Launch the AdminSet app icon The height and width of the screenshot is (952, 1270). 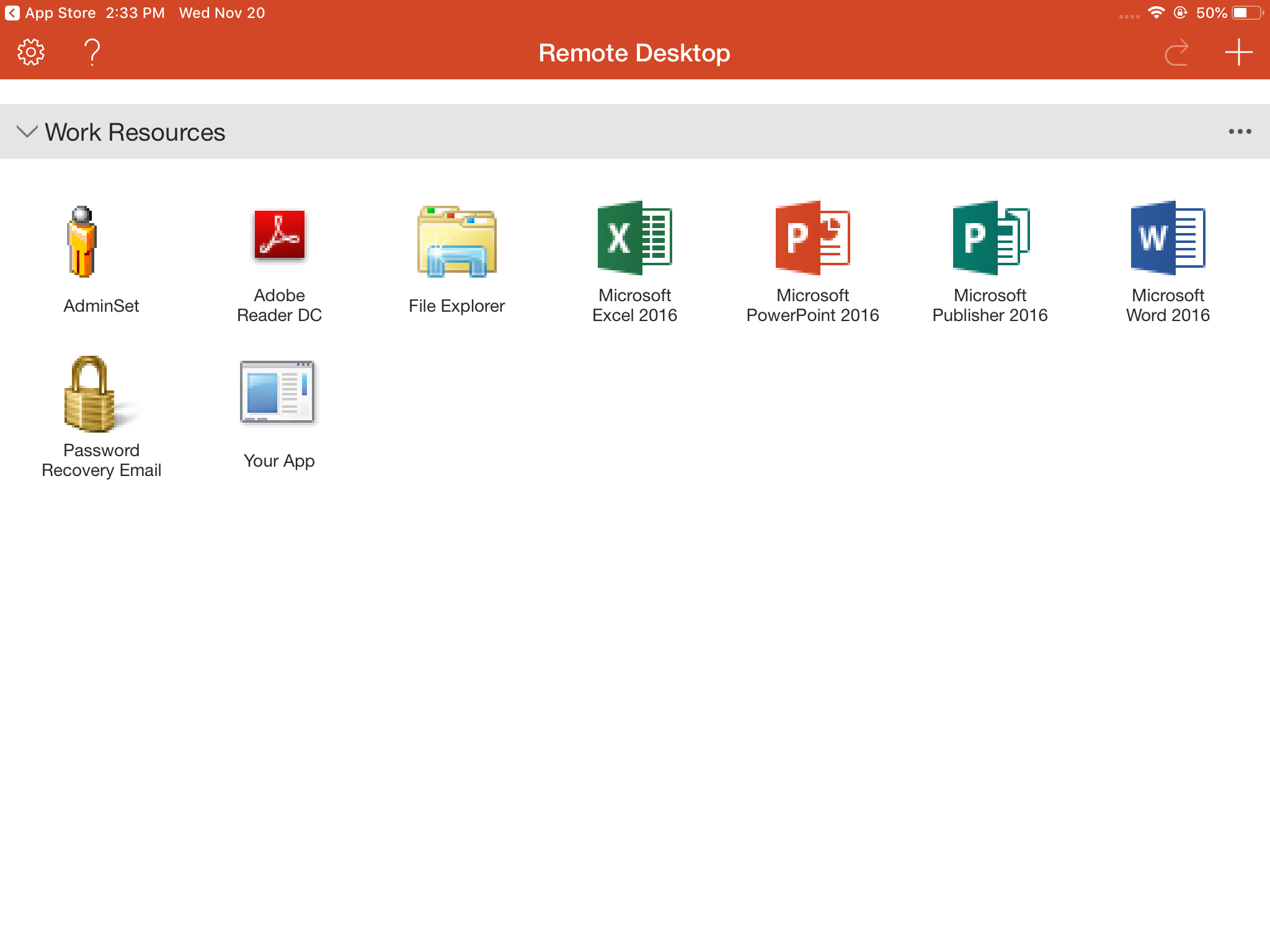[82, 241]
